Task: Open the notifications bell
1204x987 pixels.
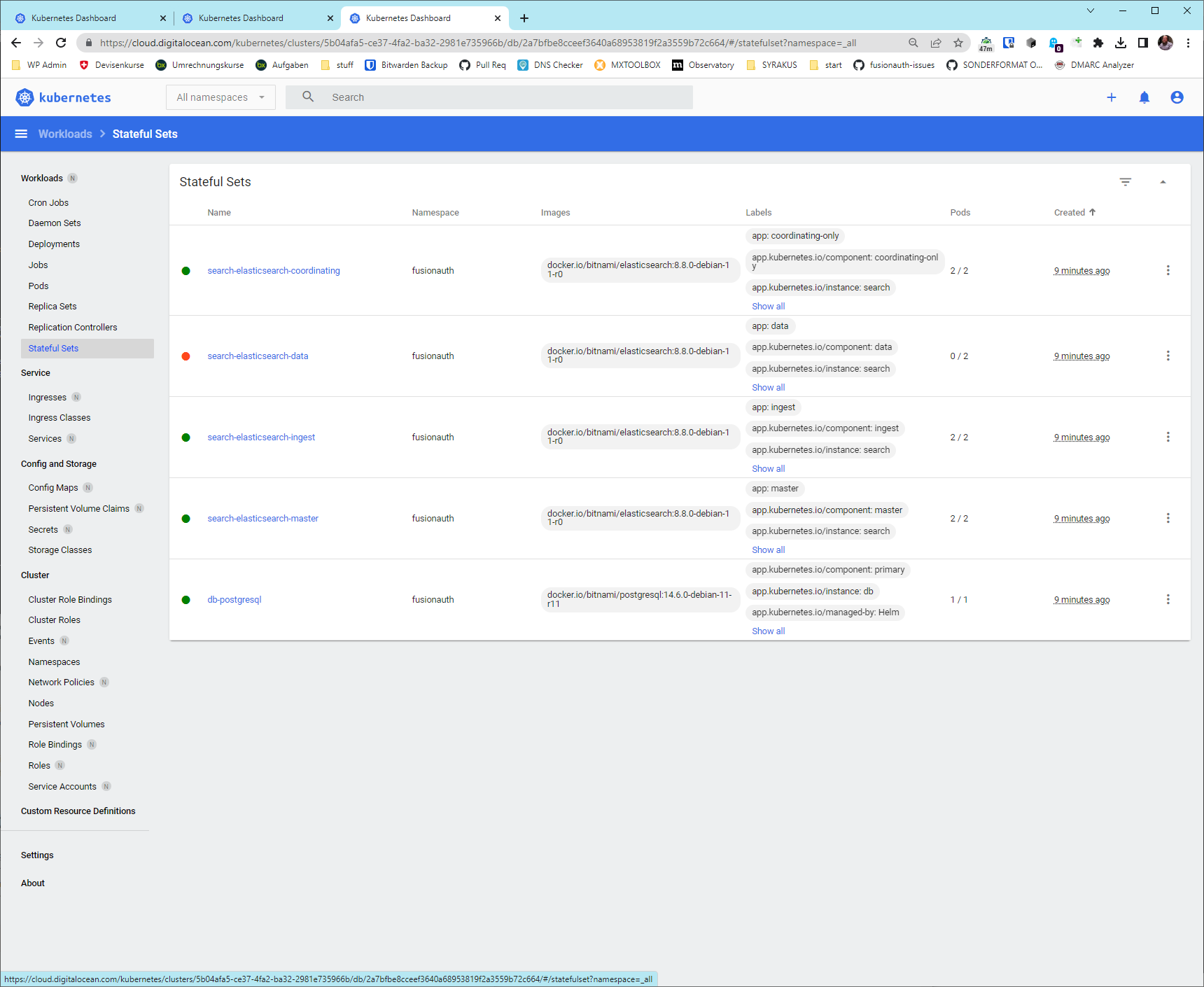Action: click(x=1144, y=97)
